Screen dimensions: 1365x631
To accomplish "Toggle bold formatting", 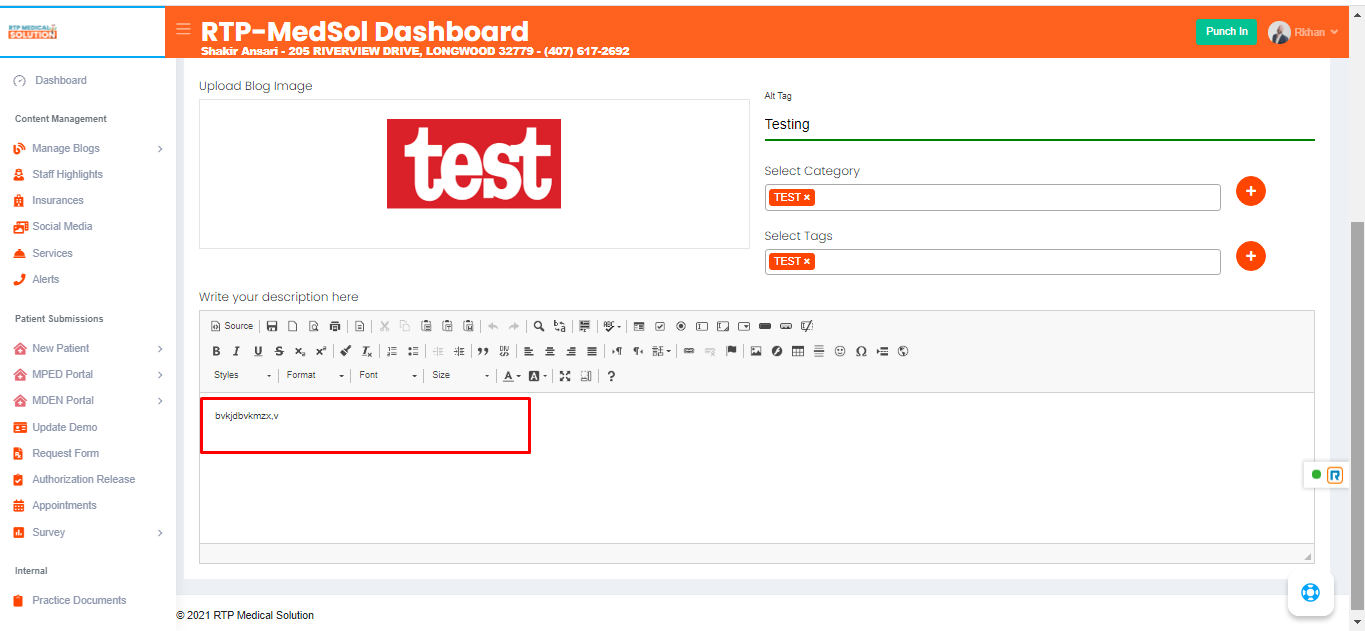I will click(216, 351).
